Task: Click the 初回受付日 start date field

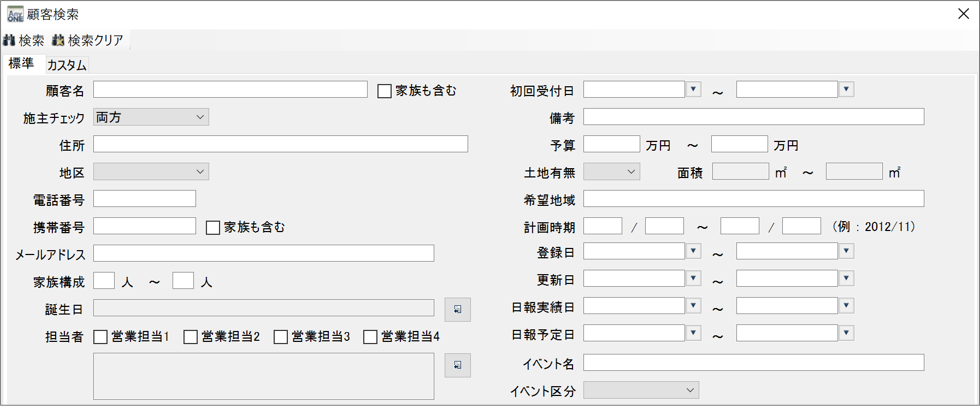Action: point(634,89)
